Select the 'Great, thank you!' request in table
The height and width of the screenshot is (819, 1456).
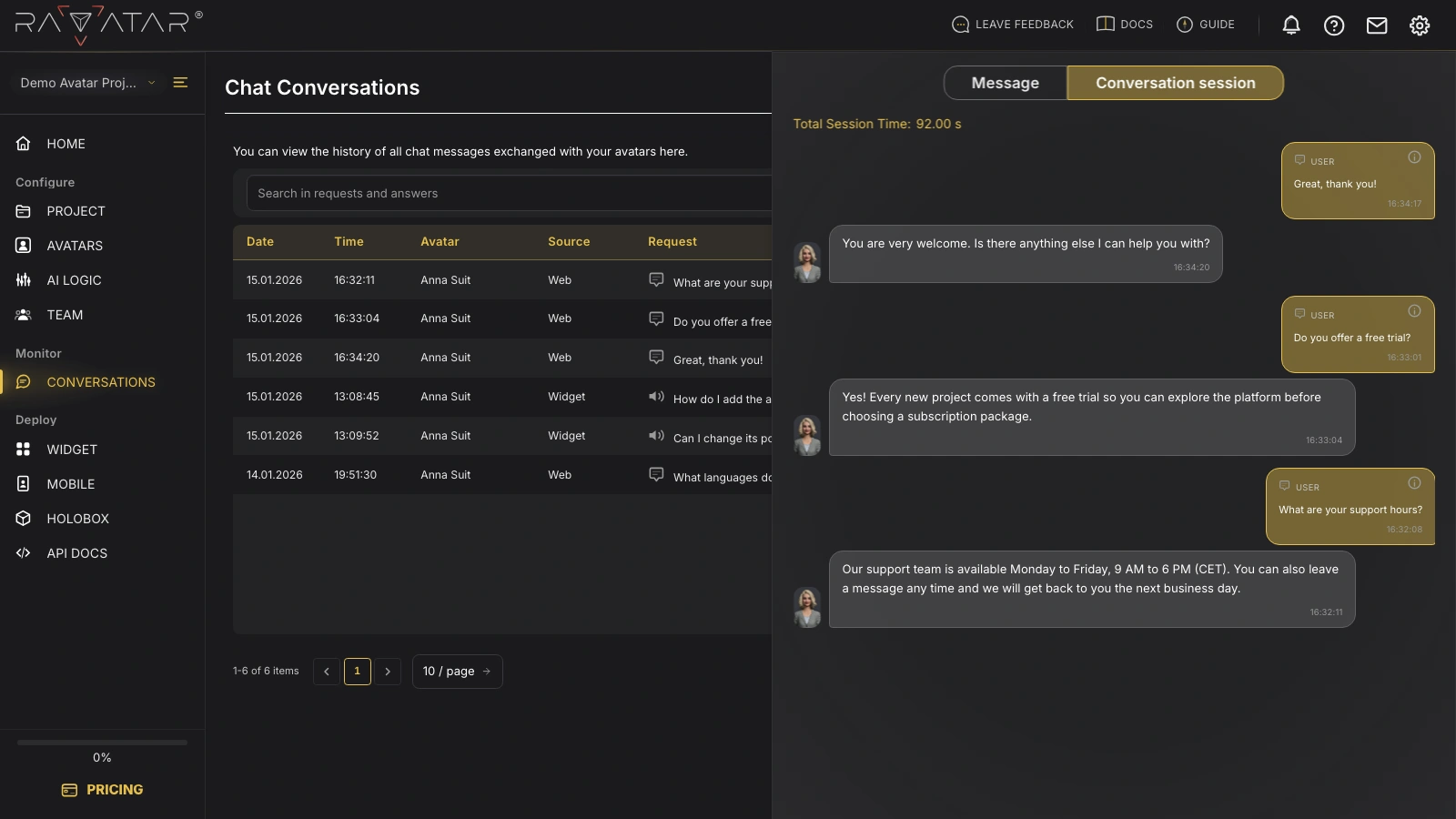coord(718,360)
